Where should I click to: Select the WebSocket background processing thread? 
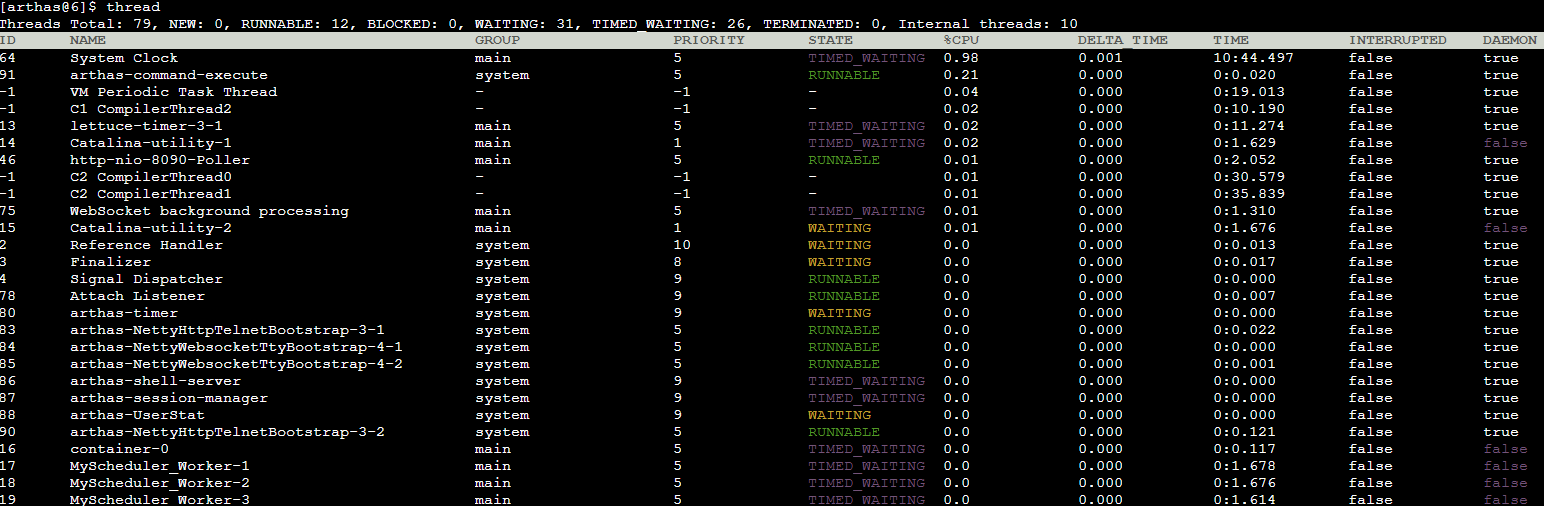(209, 211)
